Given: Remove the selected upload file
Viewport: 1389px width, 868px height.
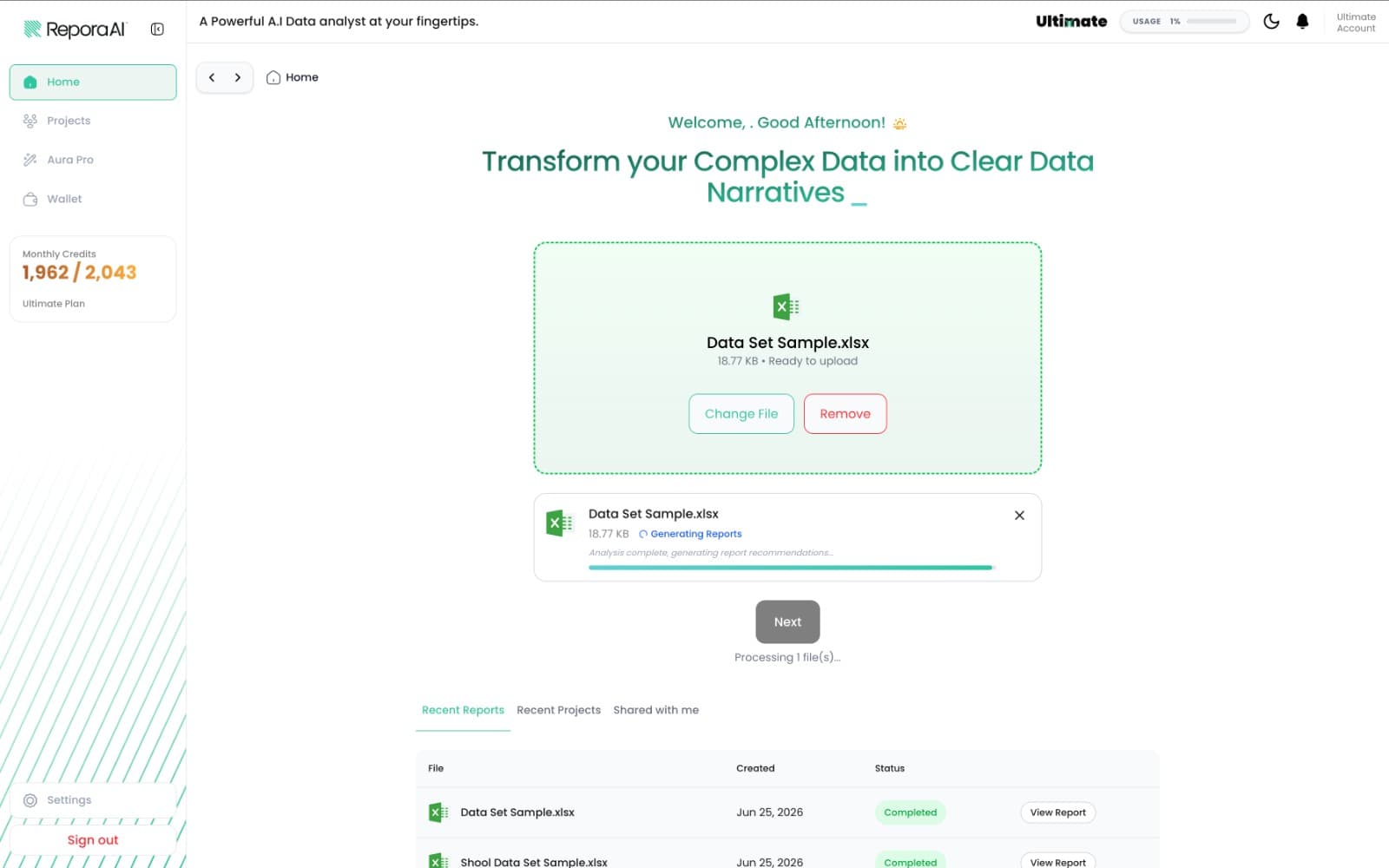Looking at the screenshot, I should (x=845, y=414).
